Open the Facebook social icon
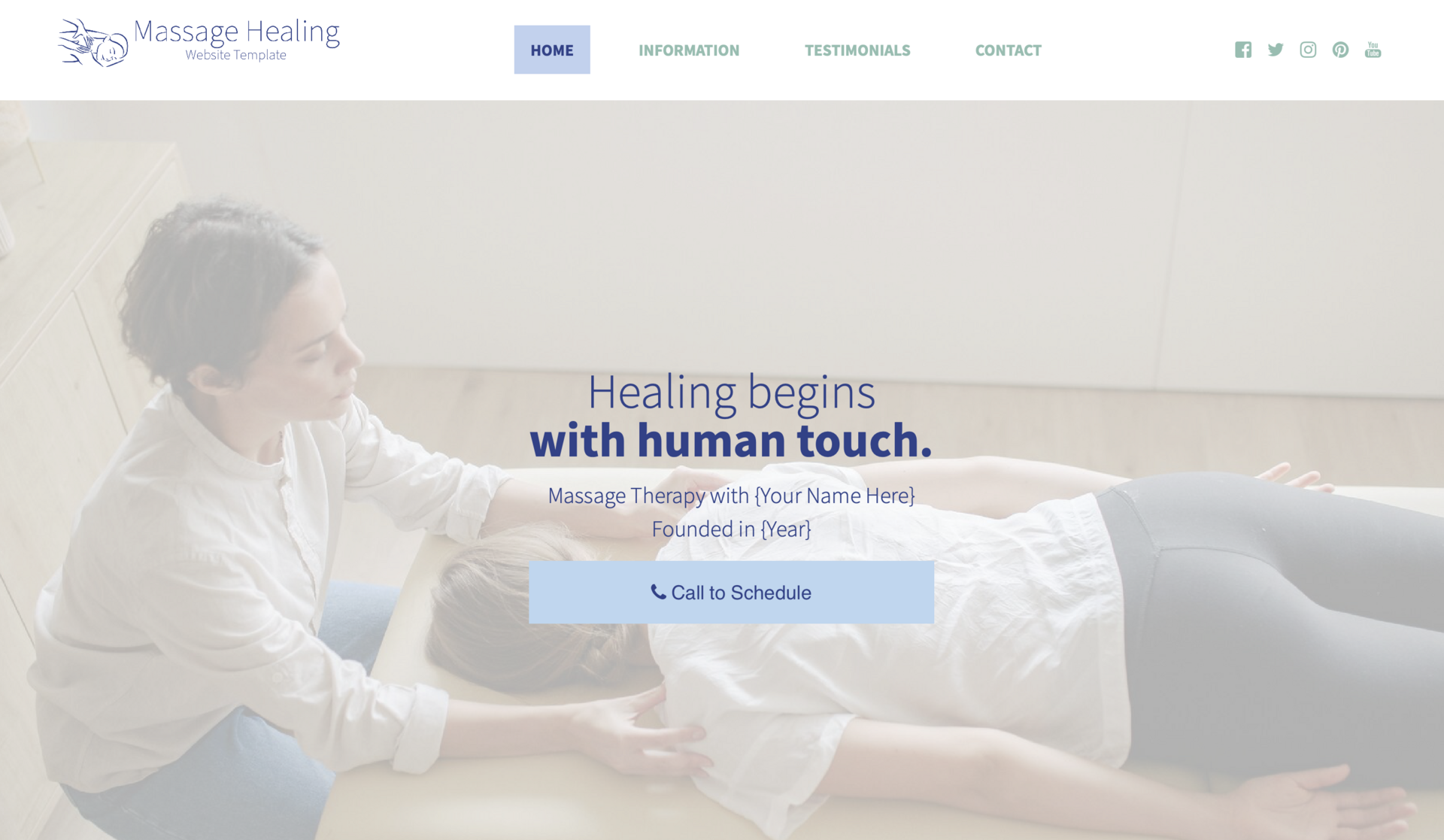The image size is (1444, 840). coord(1243,50)
